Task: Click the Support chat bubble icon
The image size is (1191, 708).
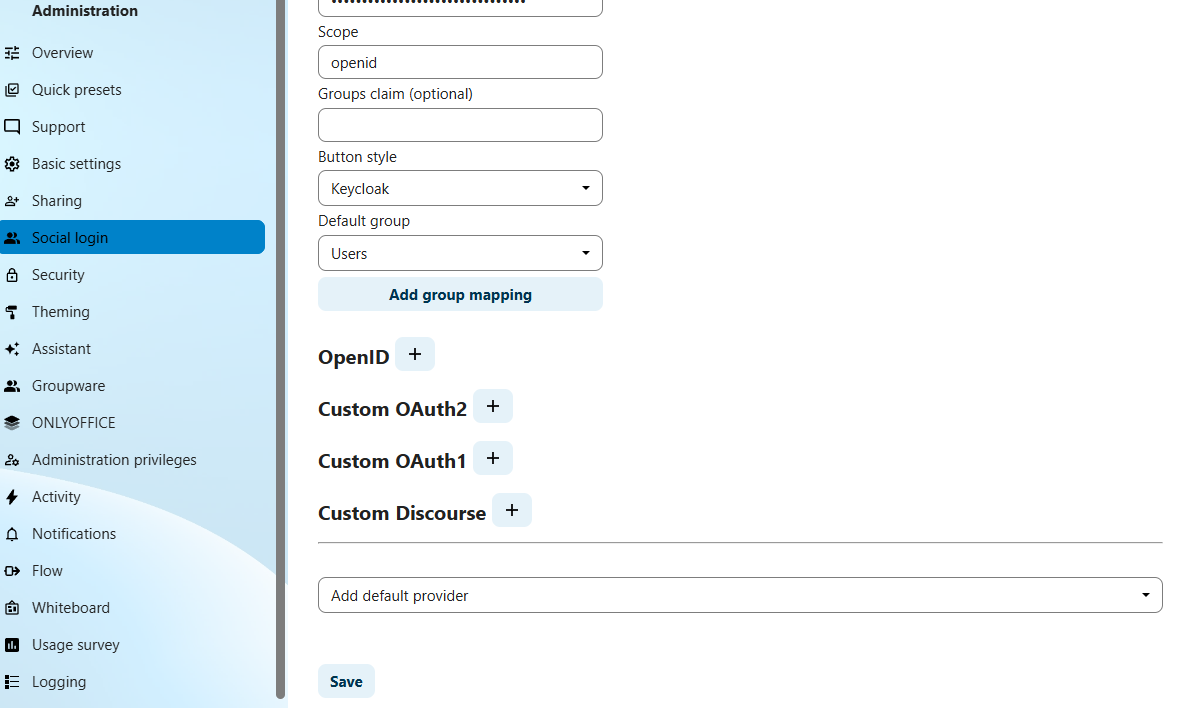Action: click(x=12, y=127)
